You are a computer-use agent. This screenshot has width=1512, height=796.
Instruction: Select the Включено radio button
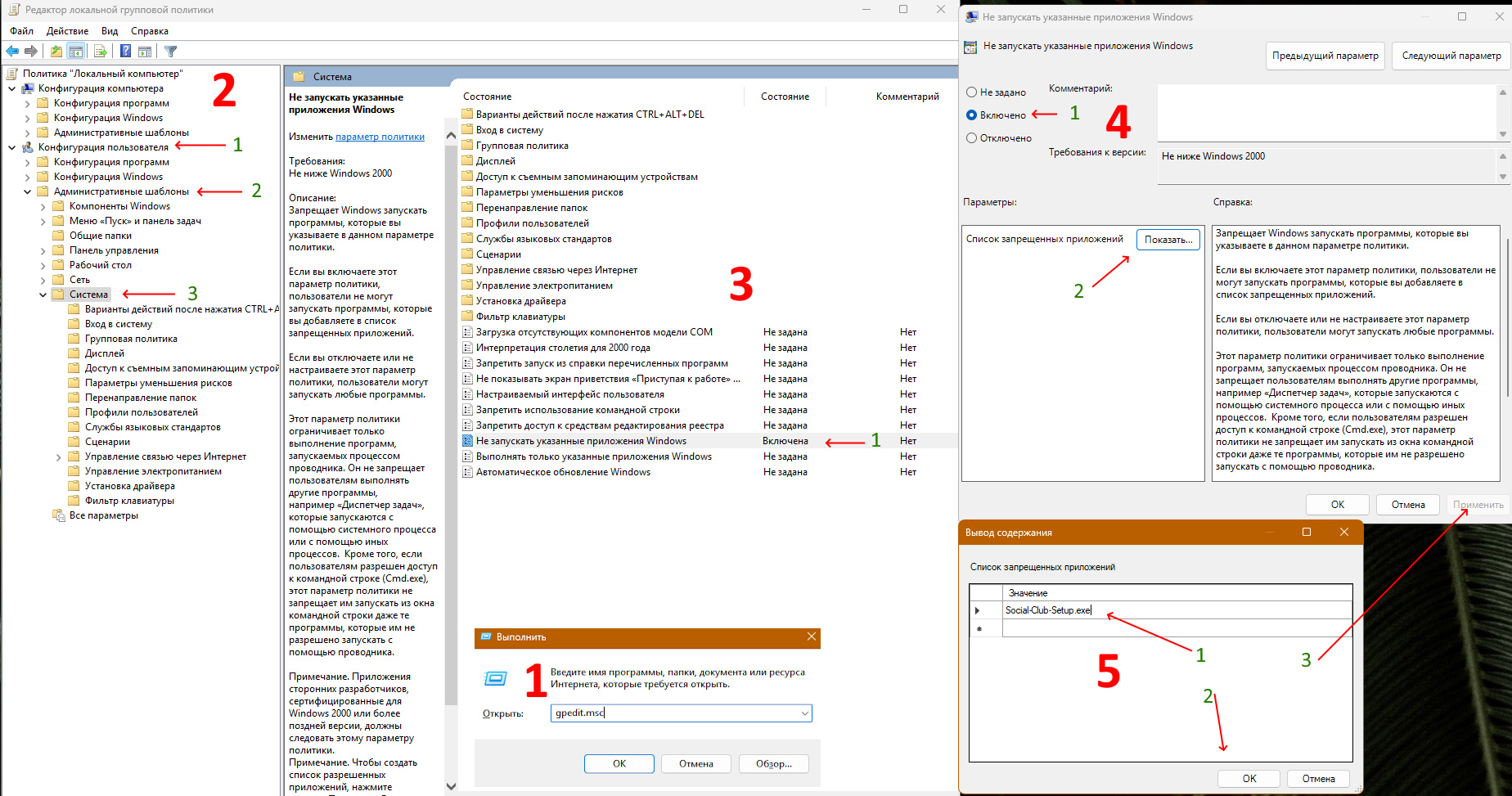pyautogui.click(x=972, y=115)
